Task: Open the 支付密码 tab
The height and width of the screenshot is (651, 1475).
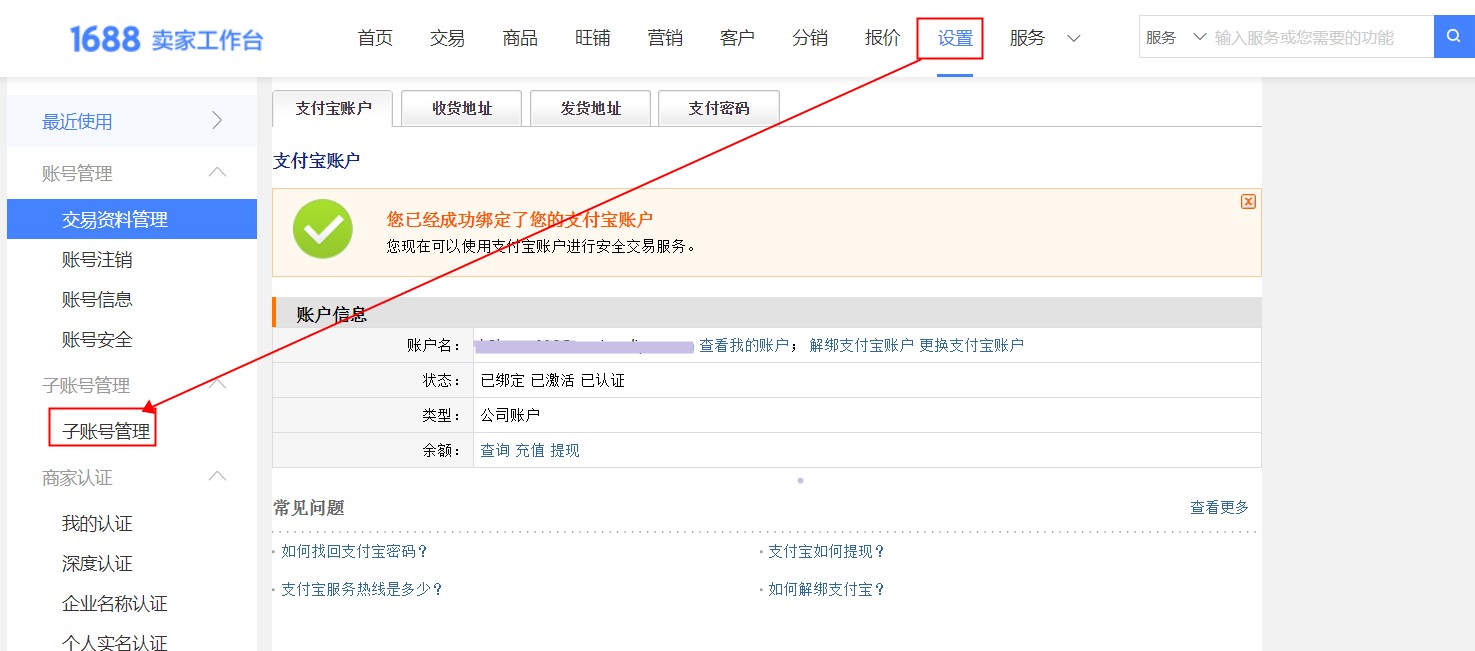Action: [718, 108]
